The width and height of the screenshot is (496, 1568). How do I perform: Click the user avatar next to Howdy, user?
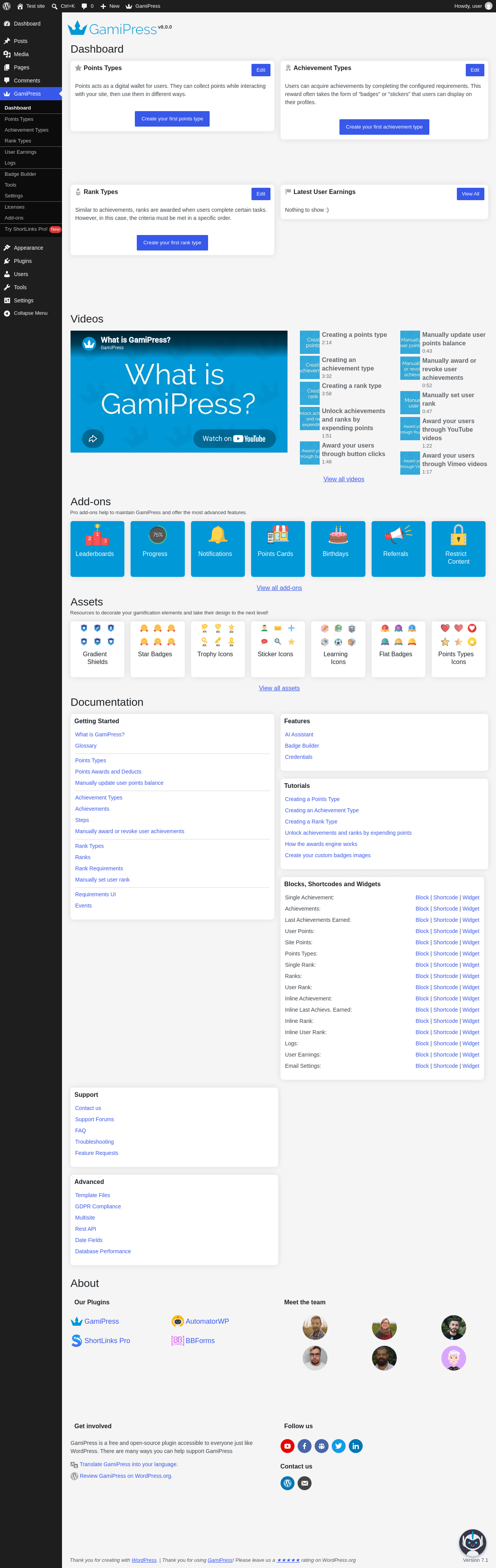pyautogui.click(x=488, y=6)
